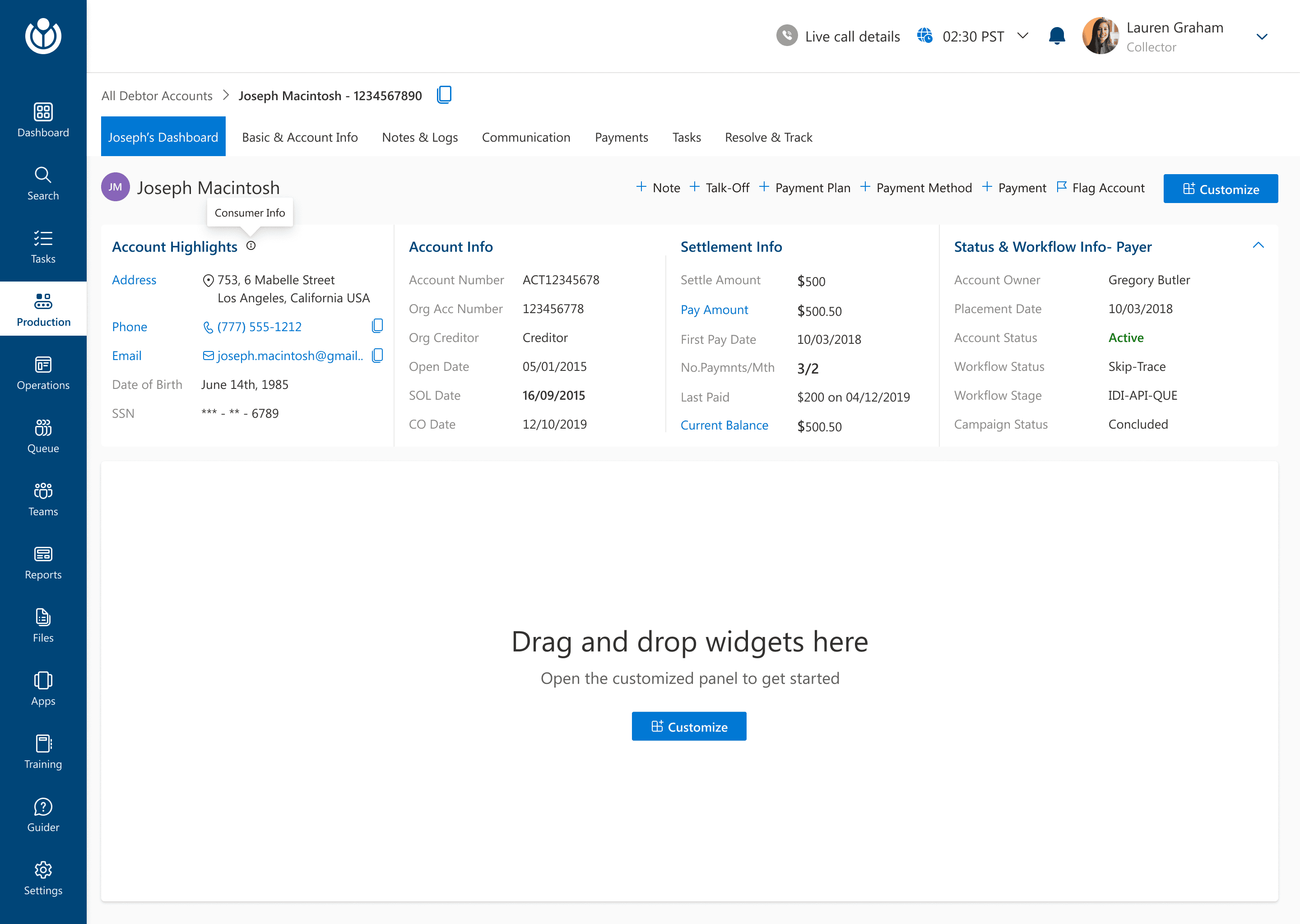Expand the 02:30 PST timezone dropdown
Viewport: 1300px width, 924px height.
(x=1023, y=36)
